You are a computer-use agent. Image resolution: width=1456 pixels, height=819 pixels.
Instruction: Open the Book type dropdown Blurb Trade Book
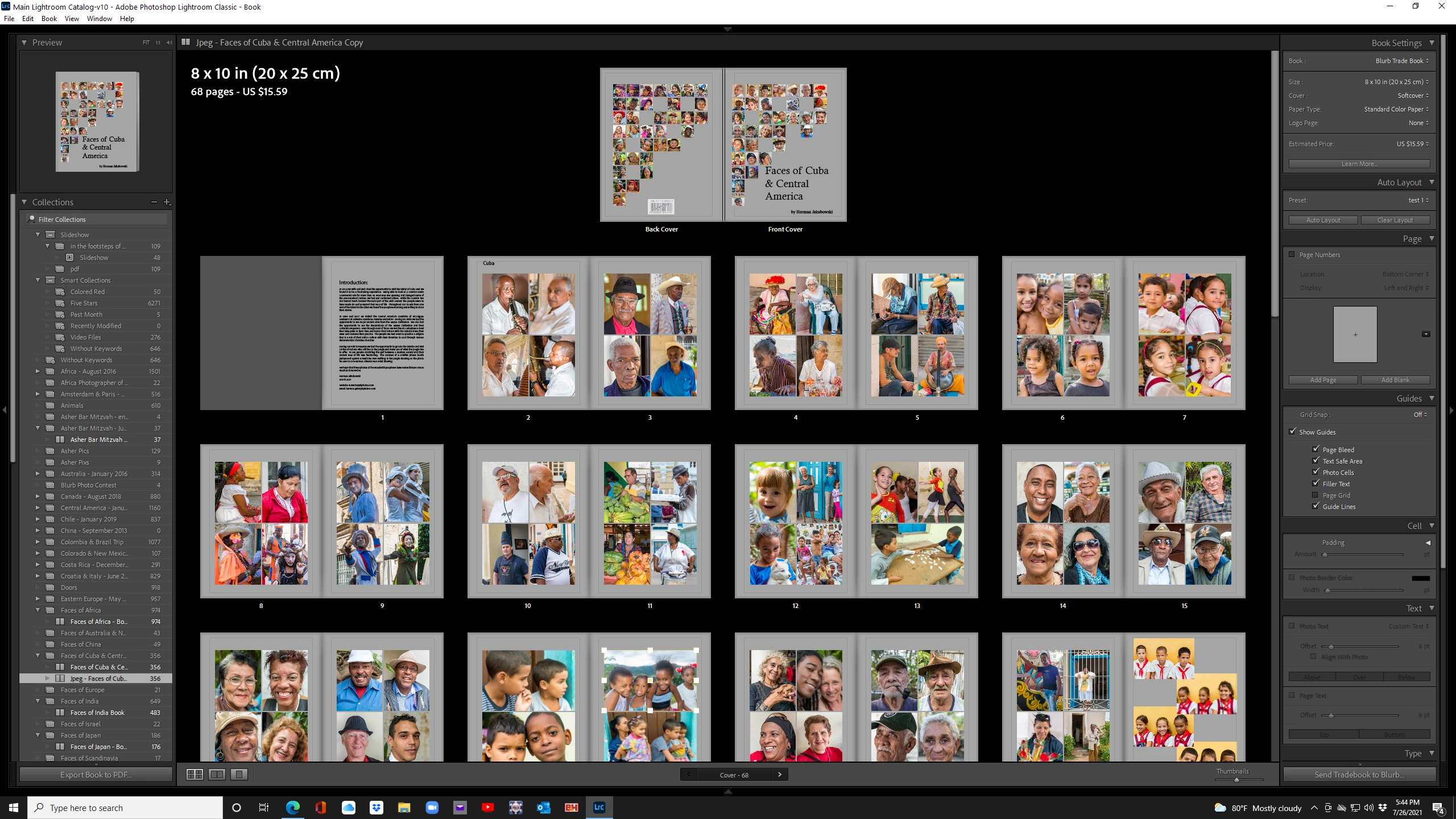(1401, 61)
